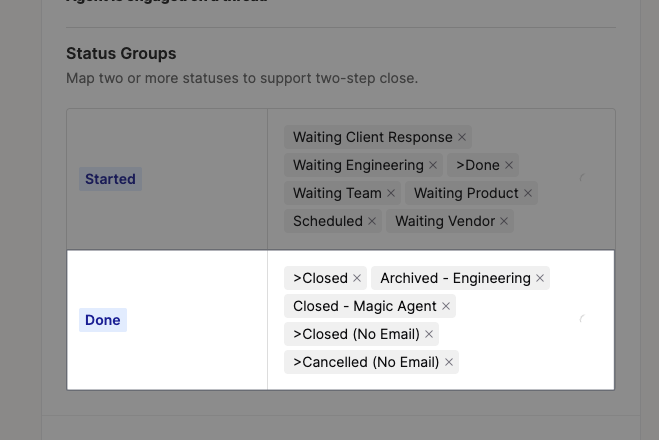Click the two-step close description text

pyautogui.click(x=242, y=78)
